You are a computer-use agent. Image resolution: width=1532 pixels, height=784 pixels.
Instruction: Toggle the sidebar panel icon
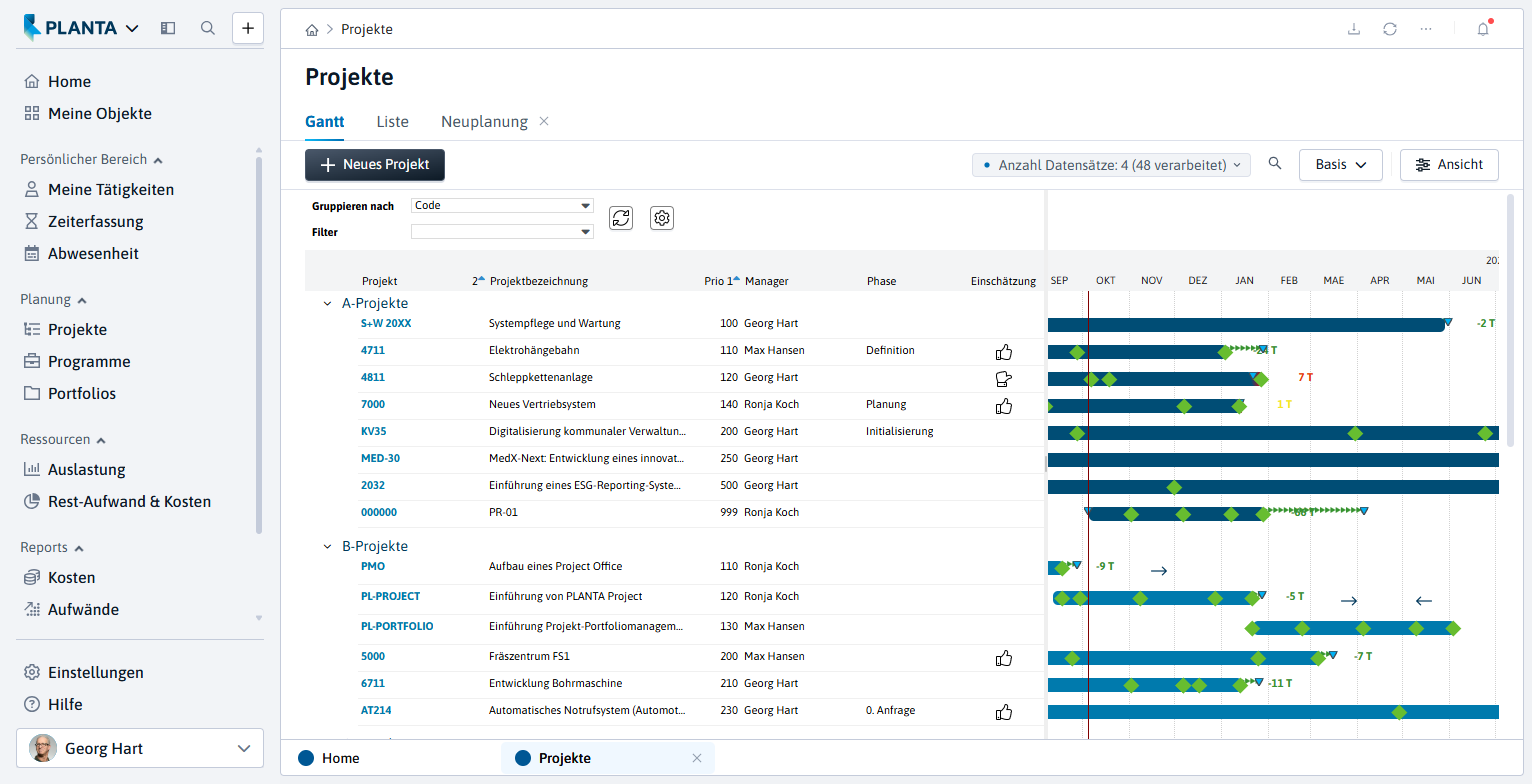point(168,28)
